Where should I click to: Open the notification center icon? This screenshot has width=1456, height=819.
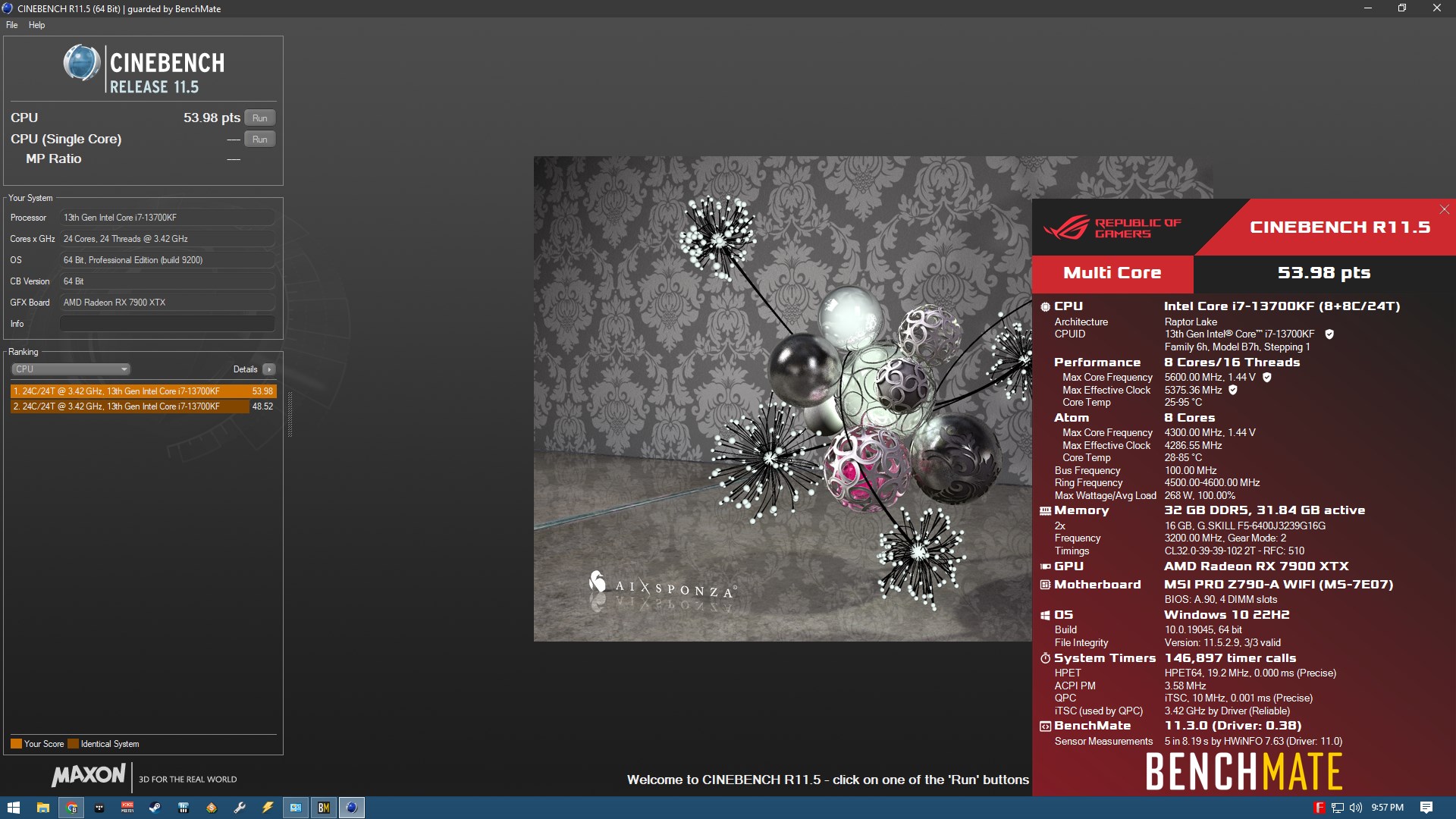click(1426, 808)
